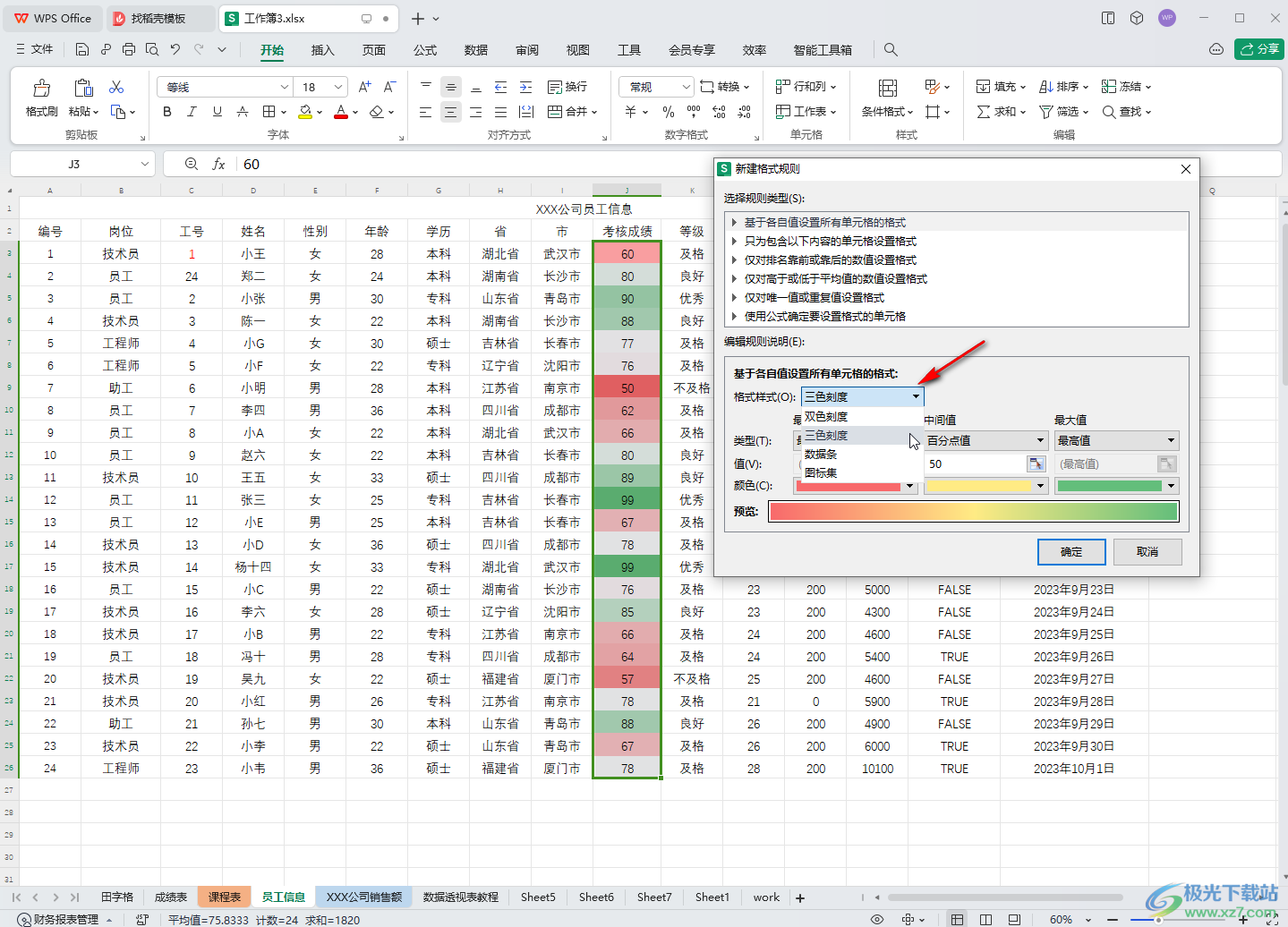Screen dimensions: 1288x927
Task: Click the Fill (填充) icon
Action: point(984,87)
